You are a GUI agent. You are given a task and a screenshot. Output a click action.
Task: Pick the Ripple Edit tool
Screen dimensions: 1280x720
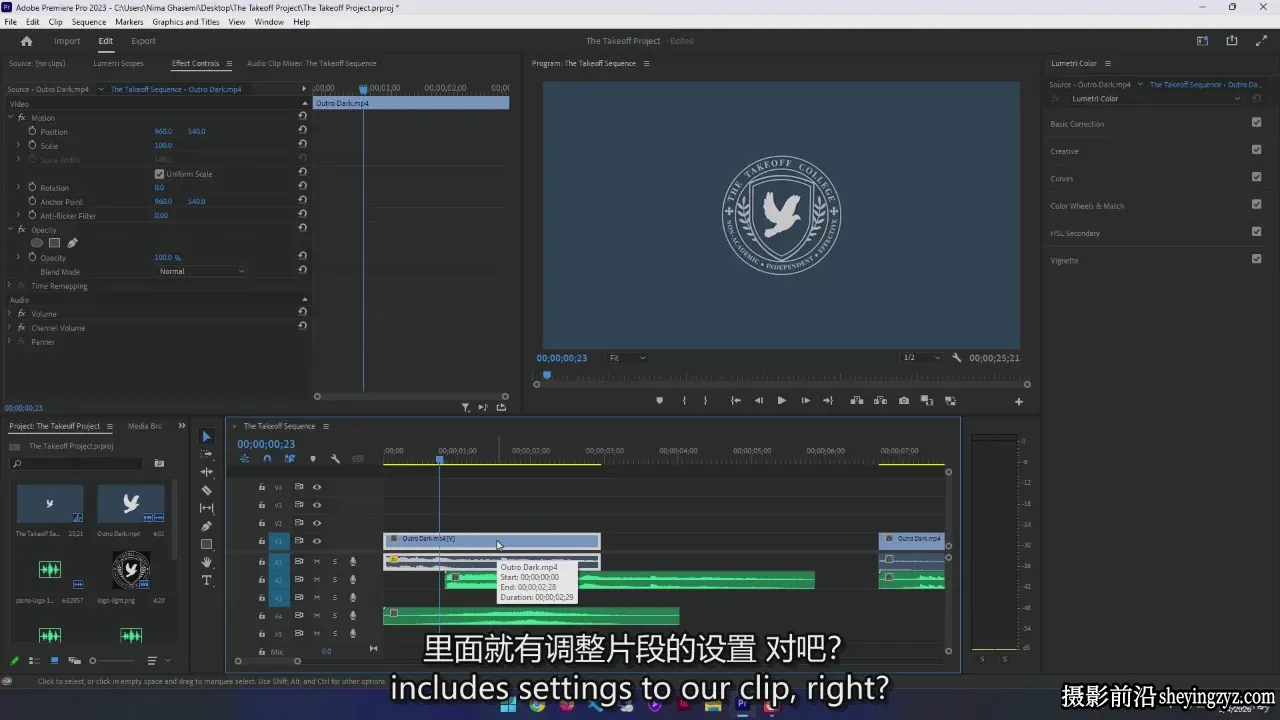pyautogui.click(x=207, y=472)
